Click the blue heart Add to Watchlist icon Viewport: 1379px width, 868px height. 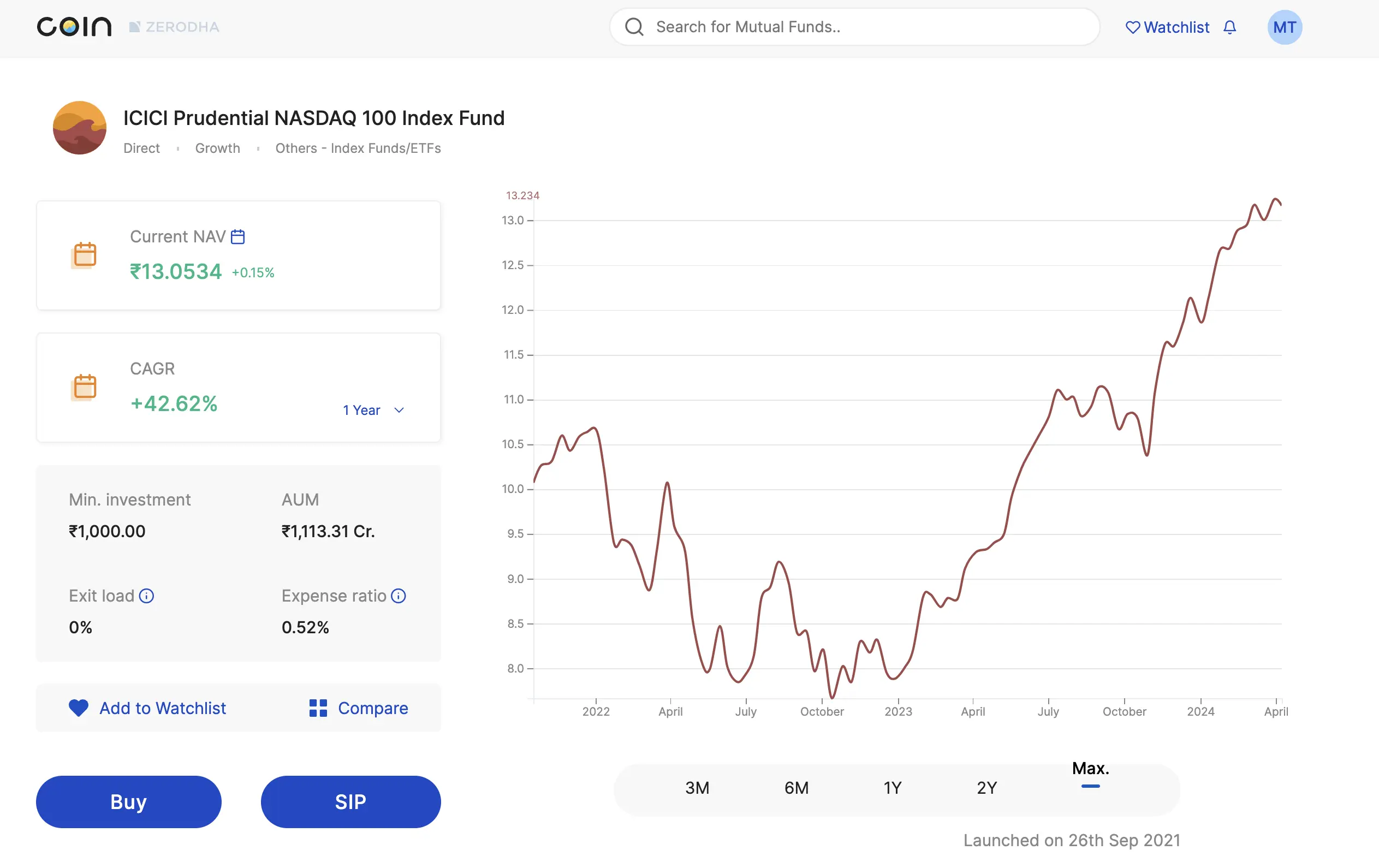point(79,708)
